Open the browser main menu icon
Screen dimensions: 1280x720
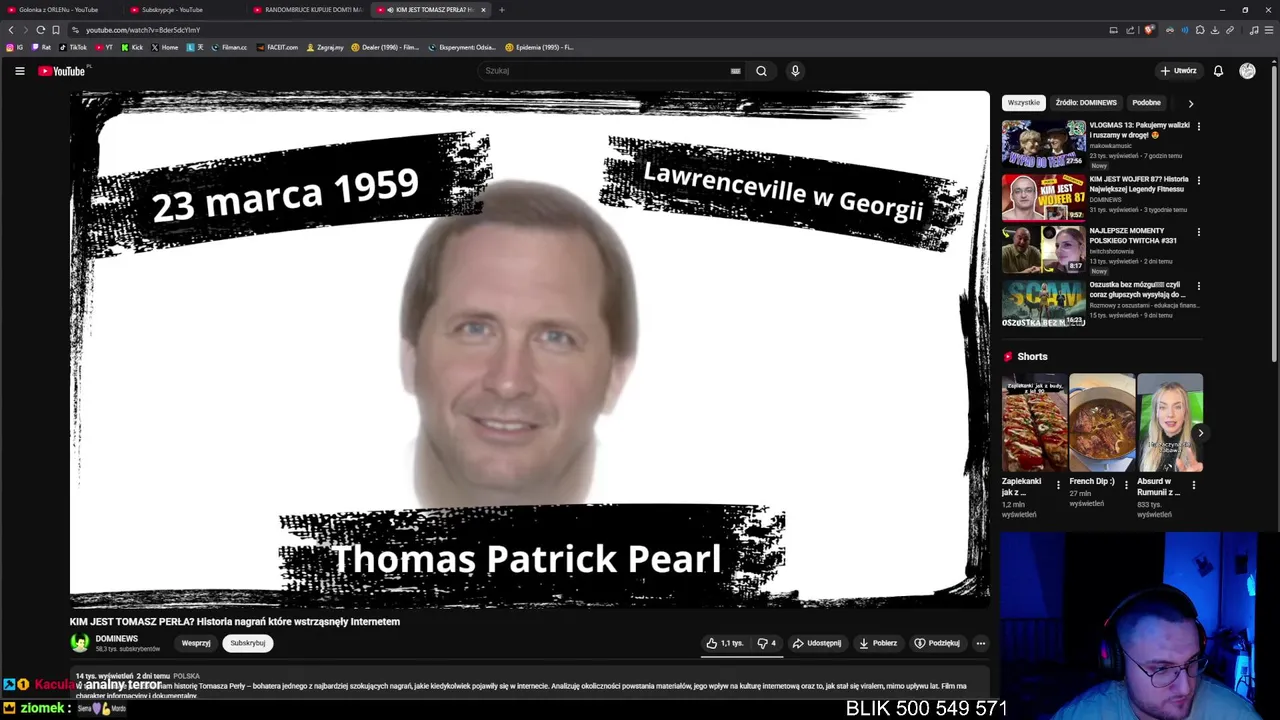1269,30
